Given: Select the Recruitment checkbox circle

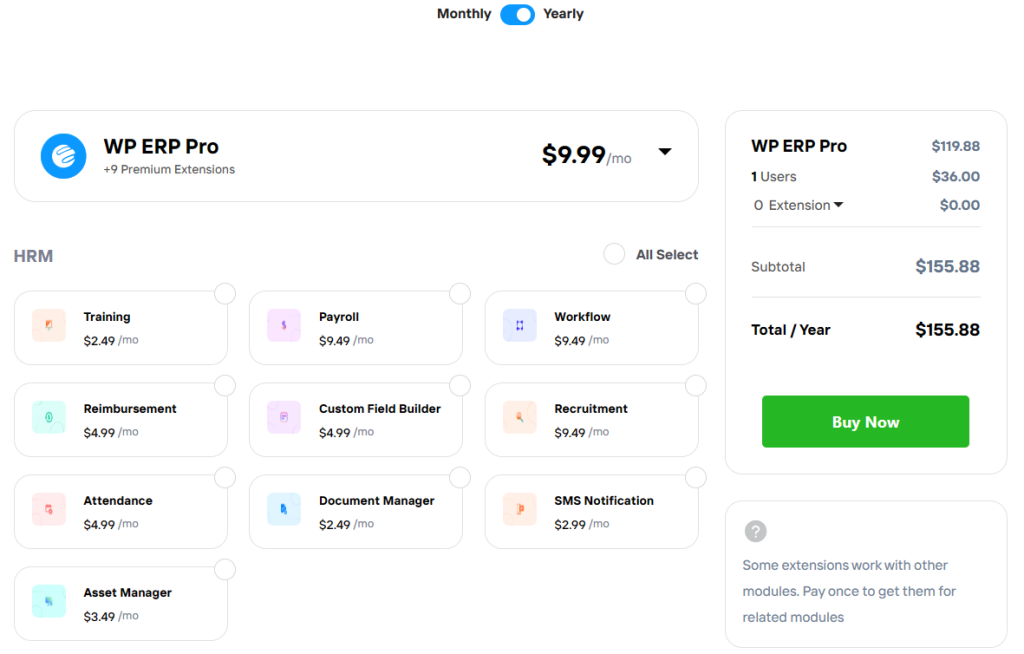Looking at the screenshot, I should (696, 386).
